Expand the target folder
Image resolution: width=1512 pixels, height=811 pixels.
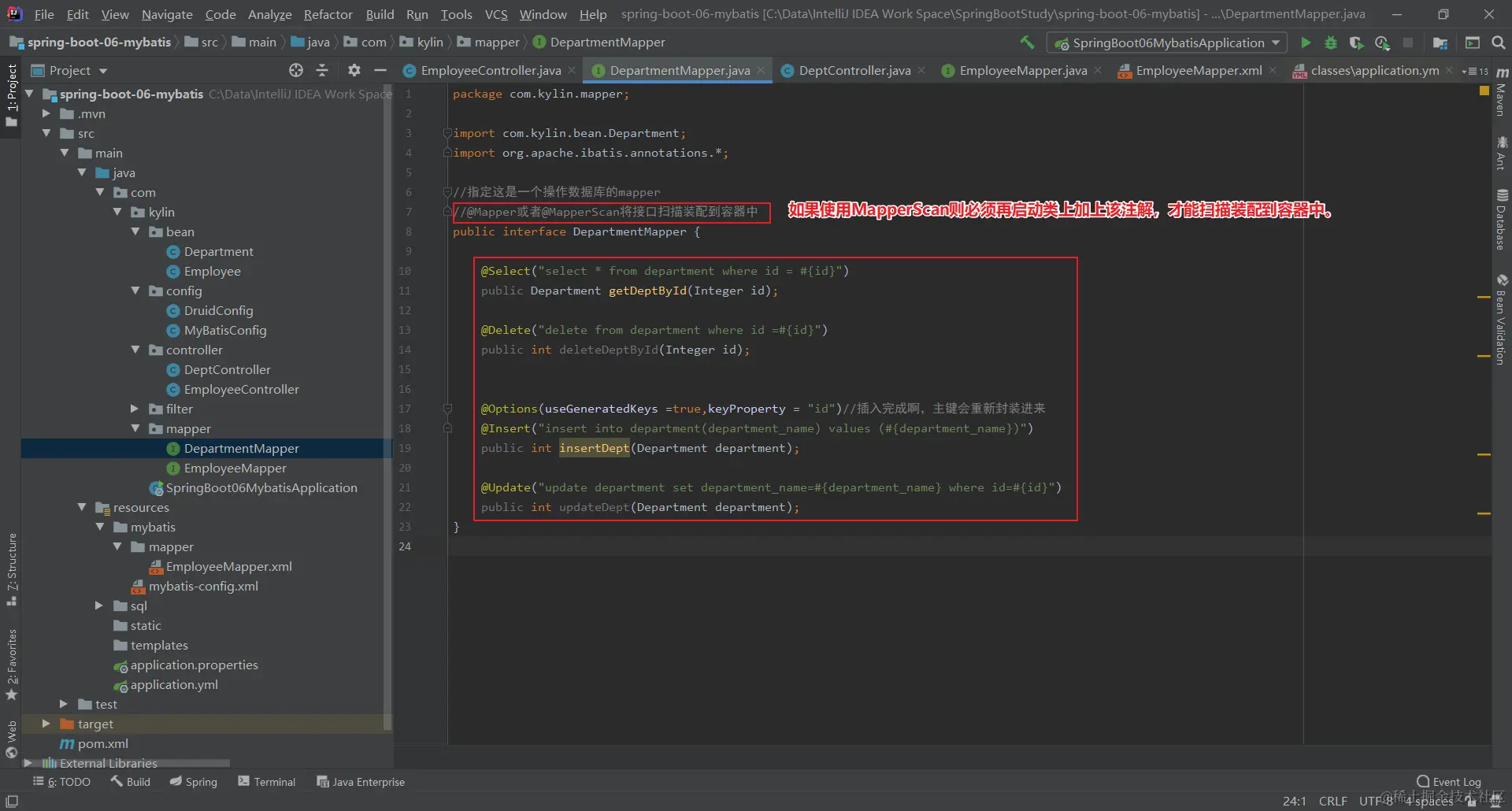[46, 724]
